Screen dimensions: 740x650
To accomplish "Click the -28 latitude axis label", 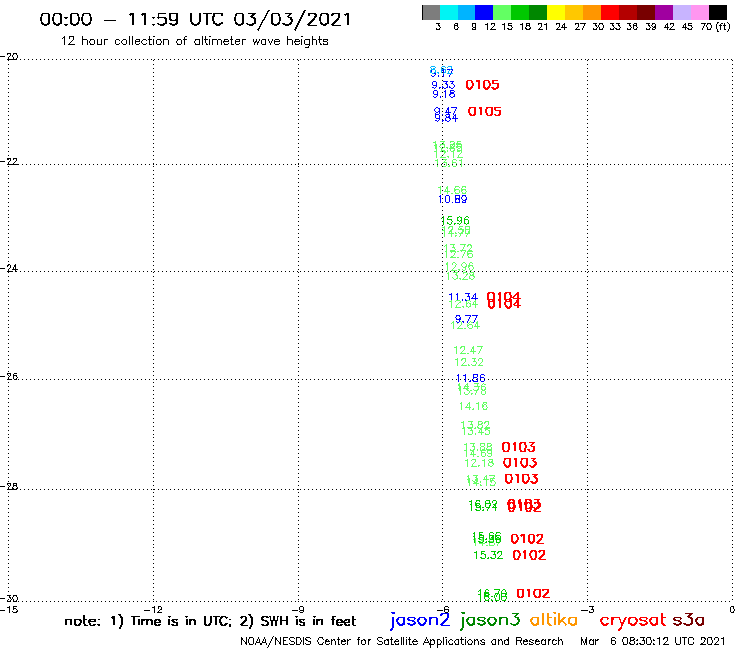I will tap(9, 486).
